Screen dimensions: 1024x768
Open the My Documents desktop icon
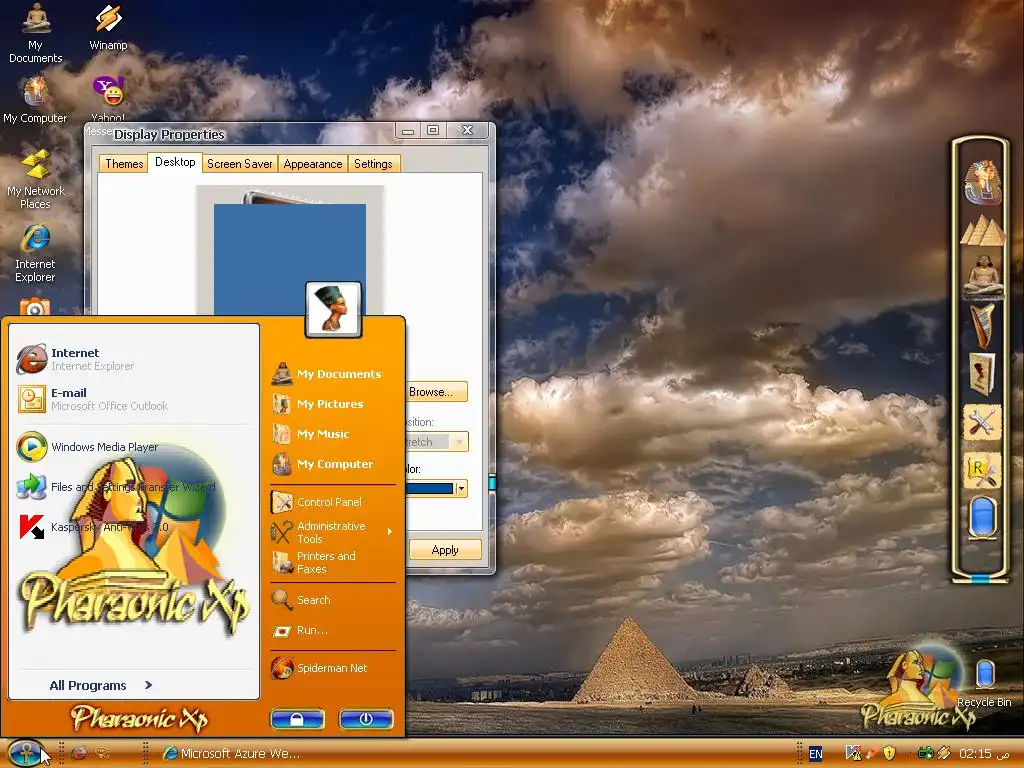[35, 33]
